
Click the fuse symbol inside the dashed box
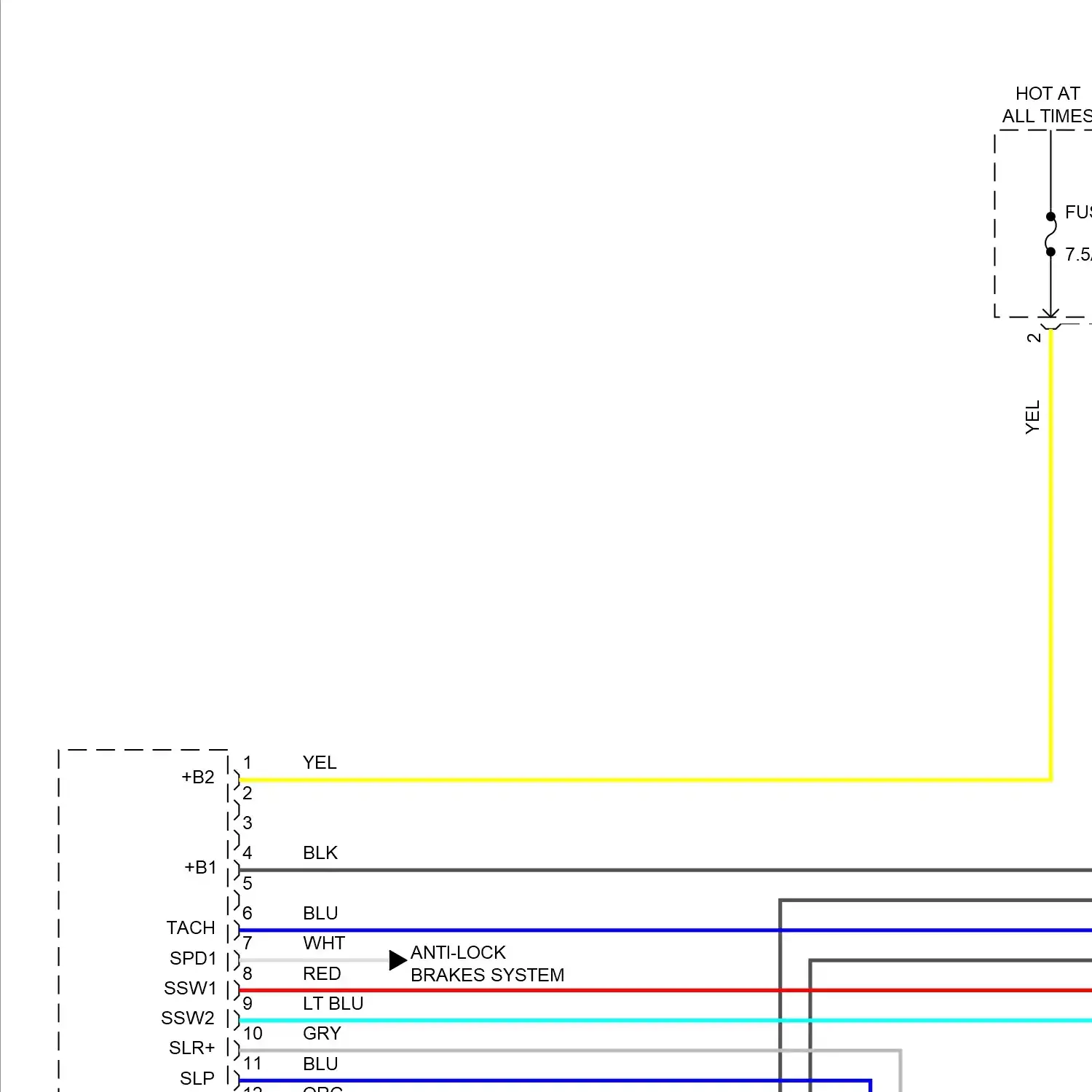(x=1051, y=234)
